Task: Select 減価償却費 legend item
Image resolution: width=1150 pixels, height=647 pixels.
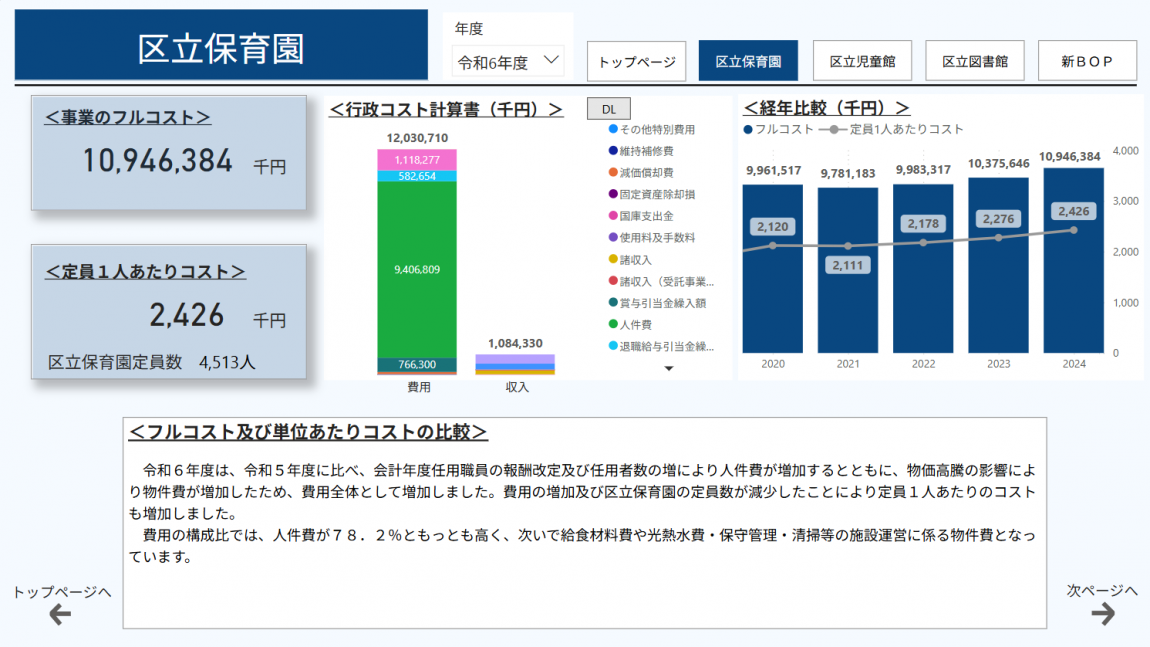Action: point(646,173)
